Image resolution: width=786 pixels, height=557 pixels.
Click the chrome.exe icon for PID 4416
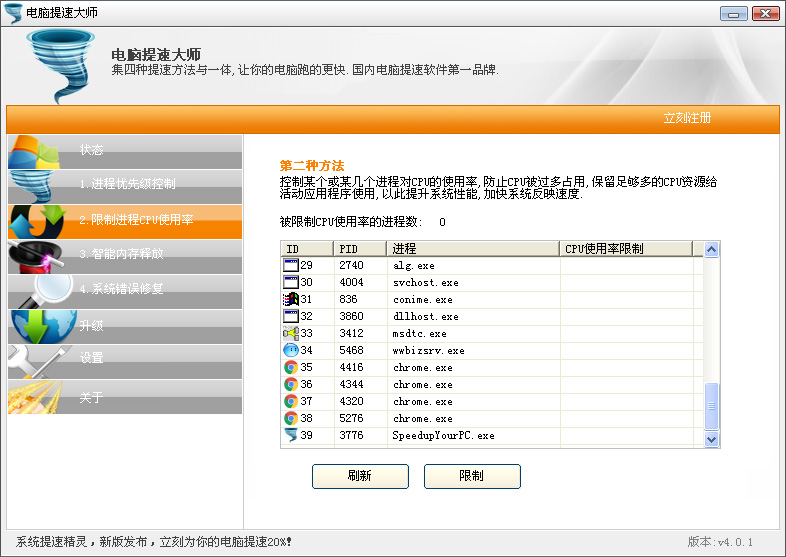coord(291,367)
